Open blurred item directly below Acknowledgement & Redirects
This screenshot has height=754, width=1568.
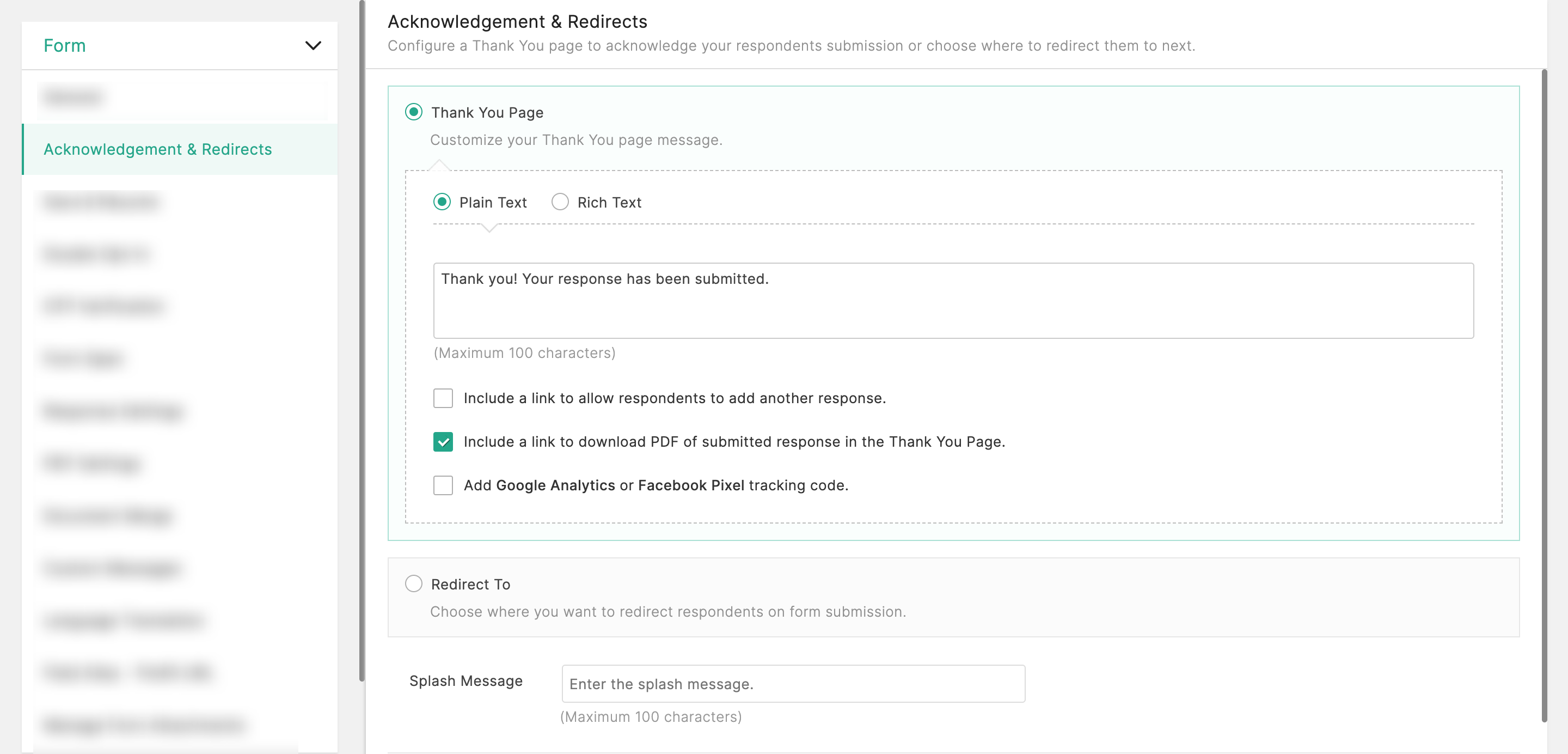(101, 202)
